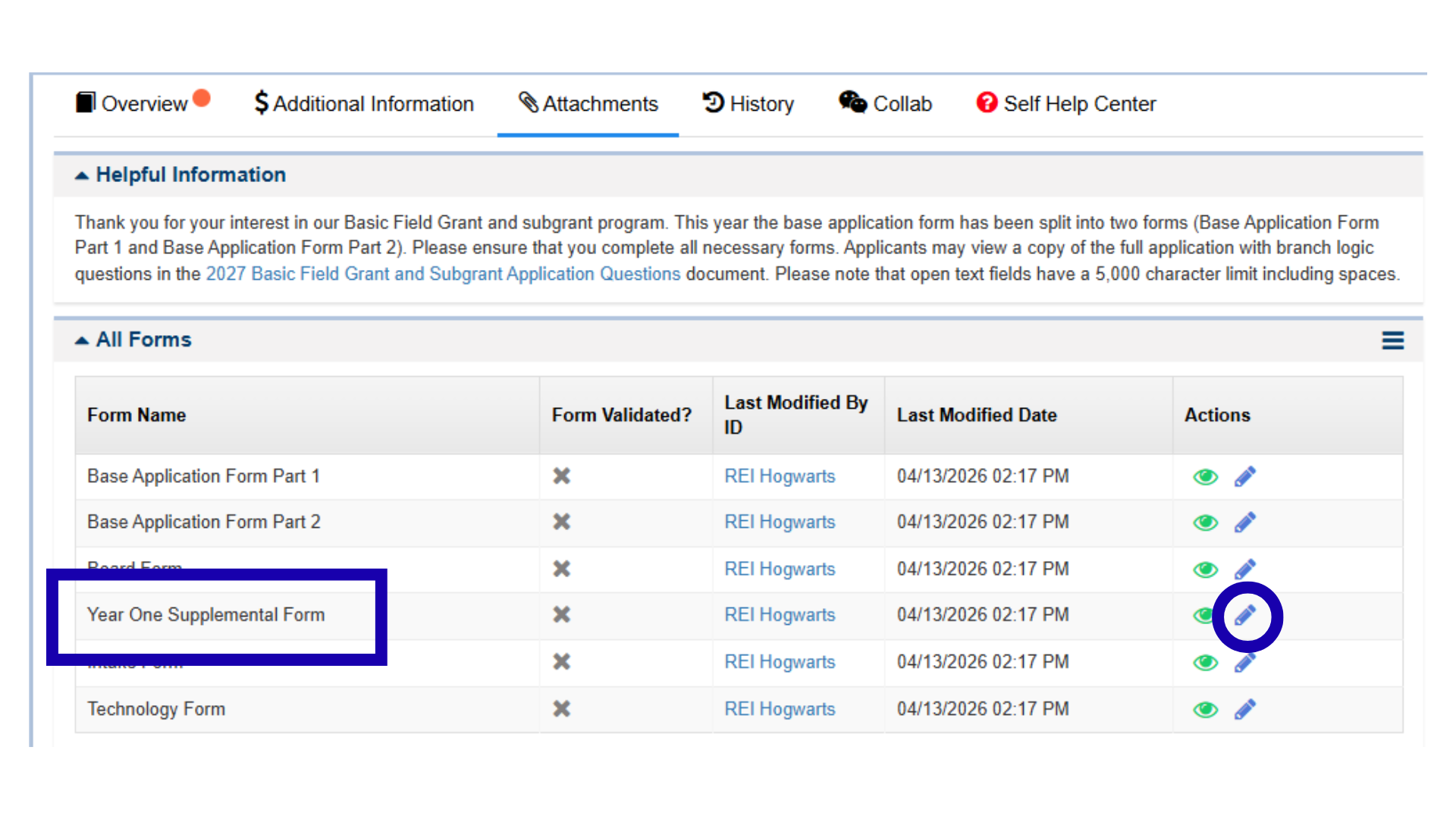Click pencil icon for Base Application Form Part 2
1456x819 pixels.
pyautogui.click(x=1244, y=522)
